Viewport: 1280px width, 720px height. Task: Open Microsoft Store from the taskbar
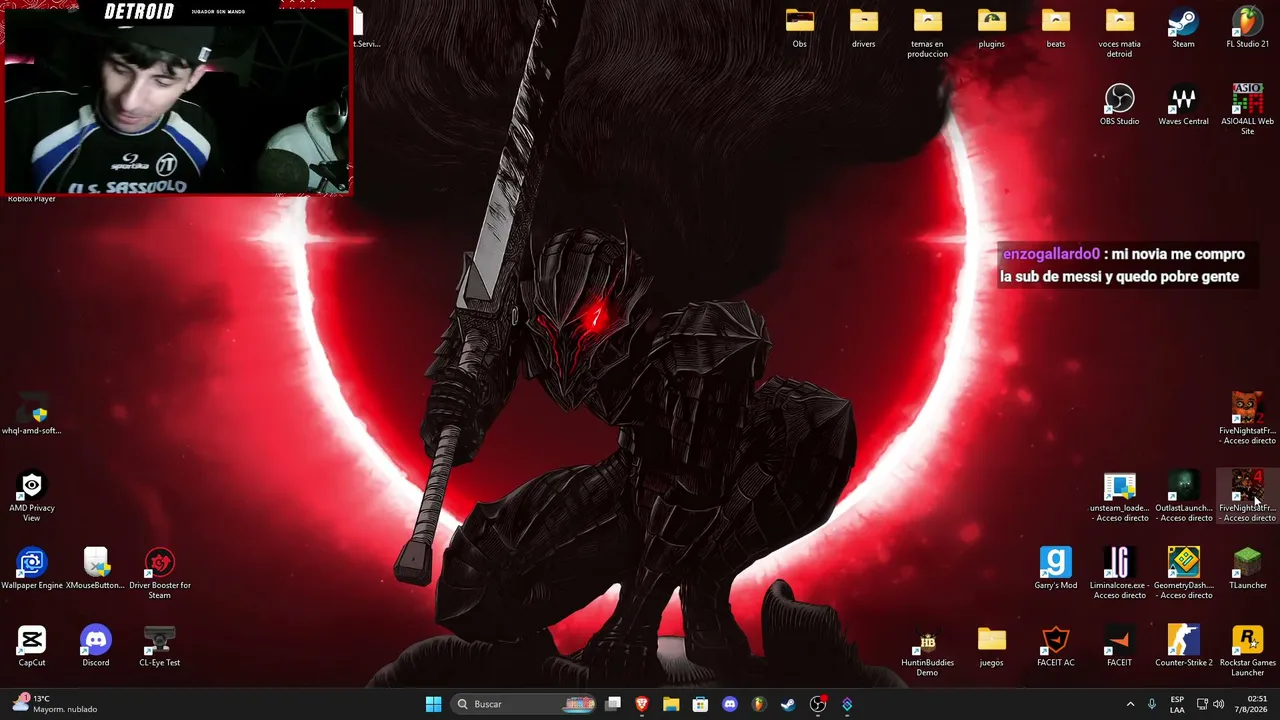pyautogui.click(x=700, y=704)
